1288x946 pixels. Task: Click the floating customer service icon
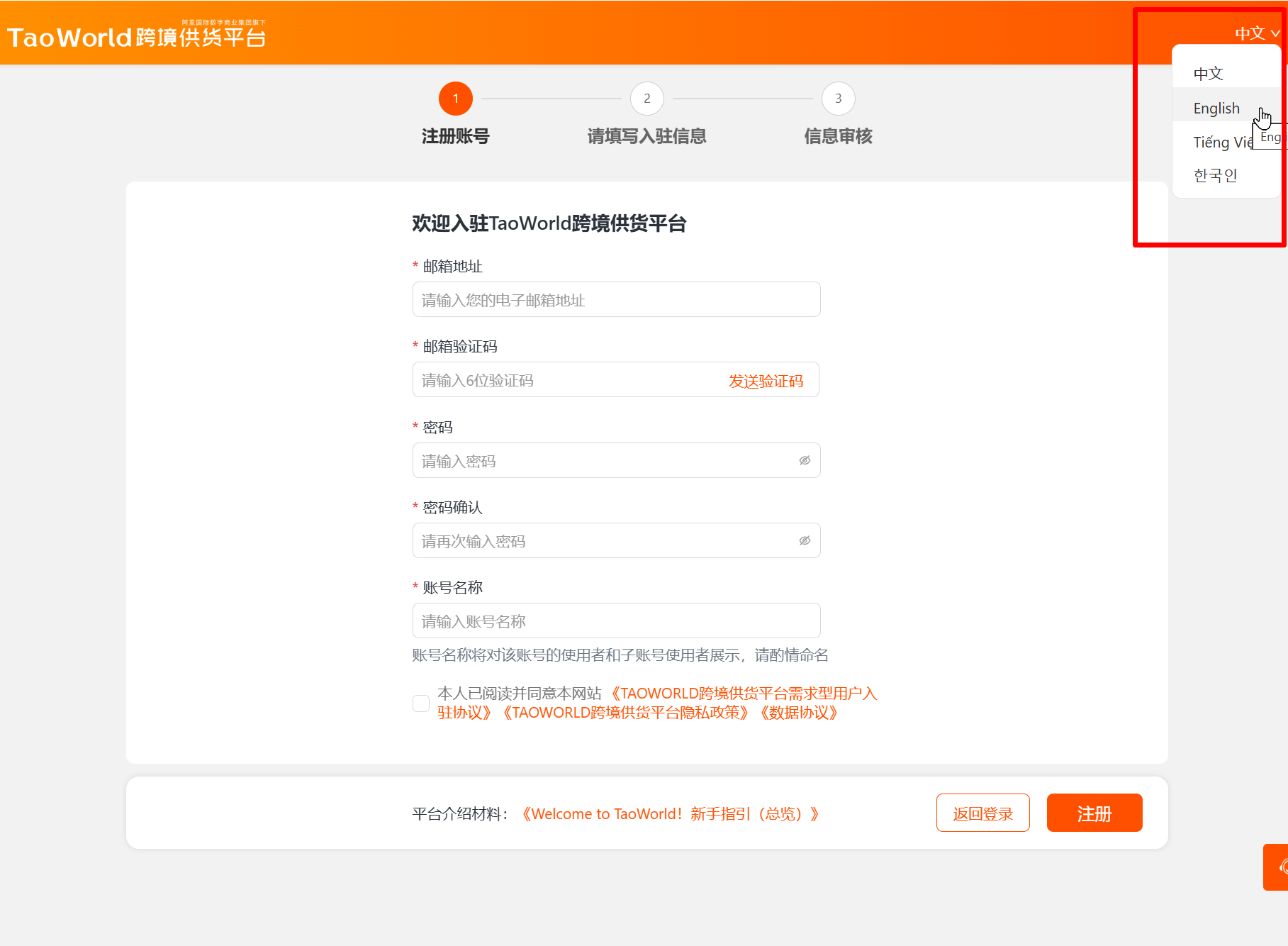click(1279, 867)
